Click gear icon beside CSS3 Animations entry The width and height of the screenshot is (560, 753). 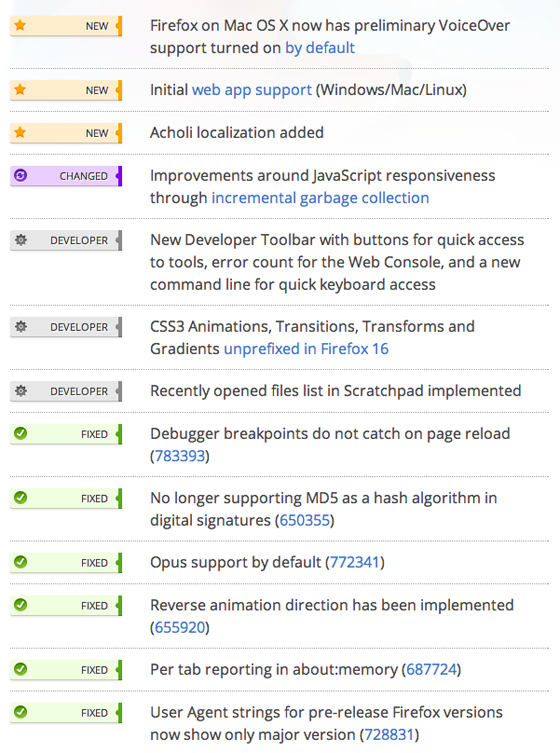click(x=21, y=326)
